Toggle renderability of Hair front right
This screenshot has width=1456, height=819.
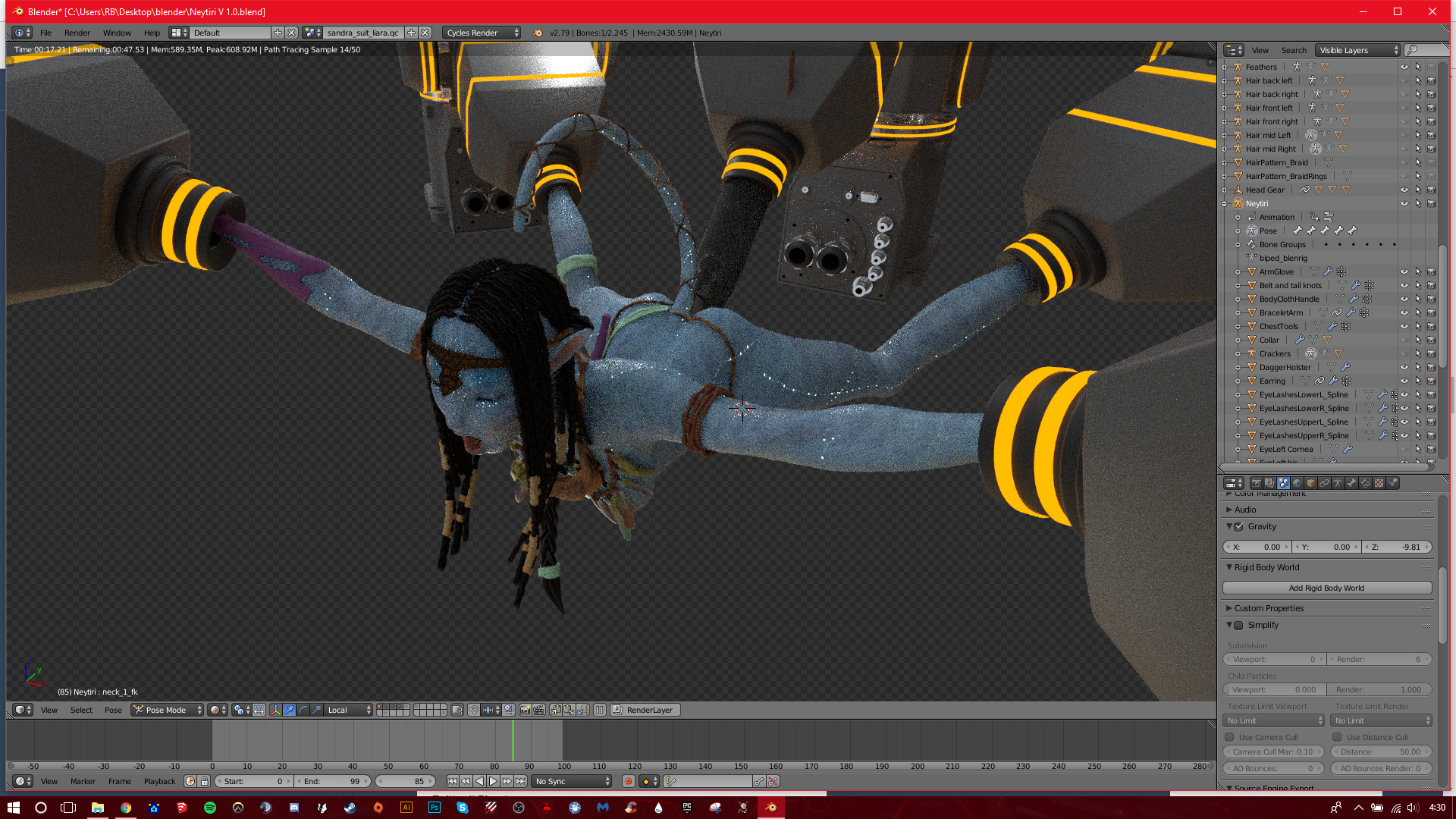click(1431, 121)
